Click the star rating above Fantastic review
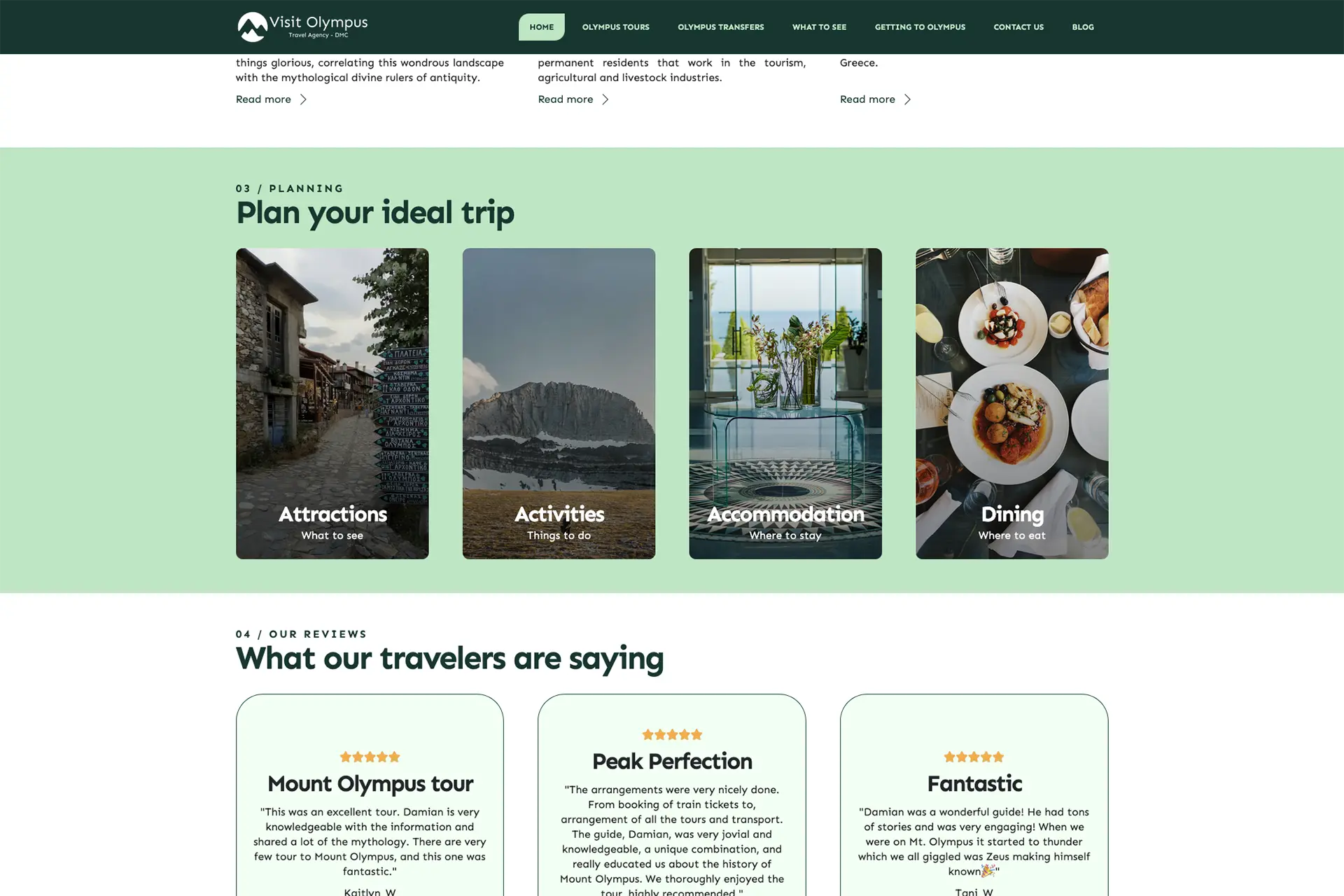This screenshot has width=1344, height=896. [x=974, y=757]
